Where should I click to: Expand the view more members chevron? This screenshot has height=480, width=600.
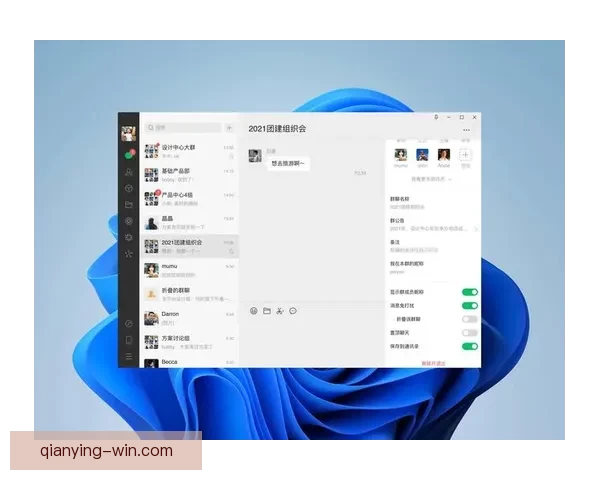click(449, 179)
